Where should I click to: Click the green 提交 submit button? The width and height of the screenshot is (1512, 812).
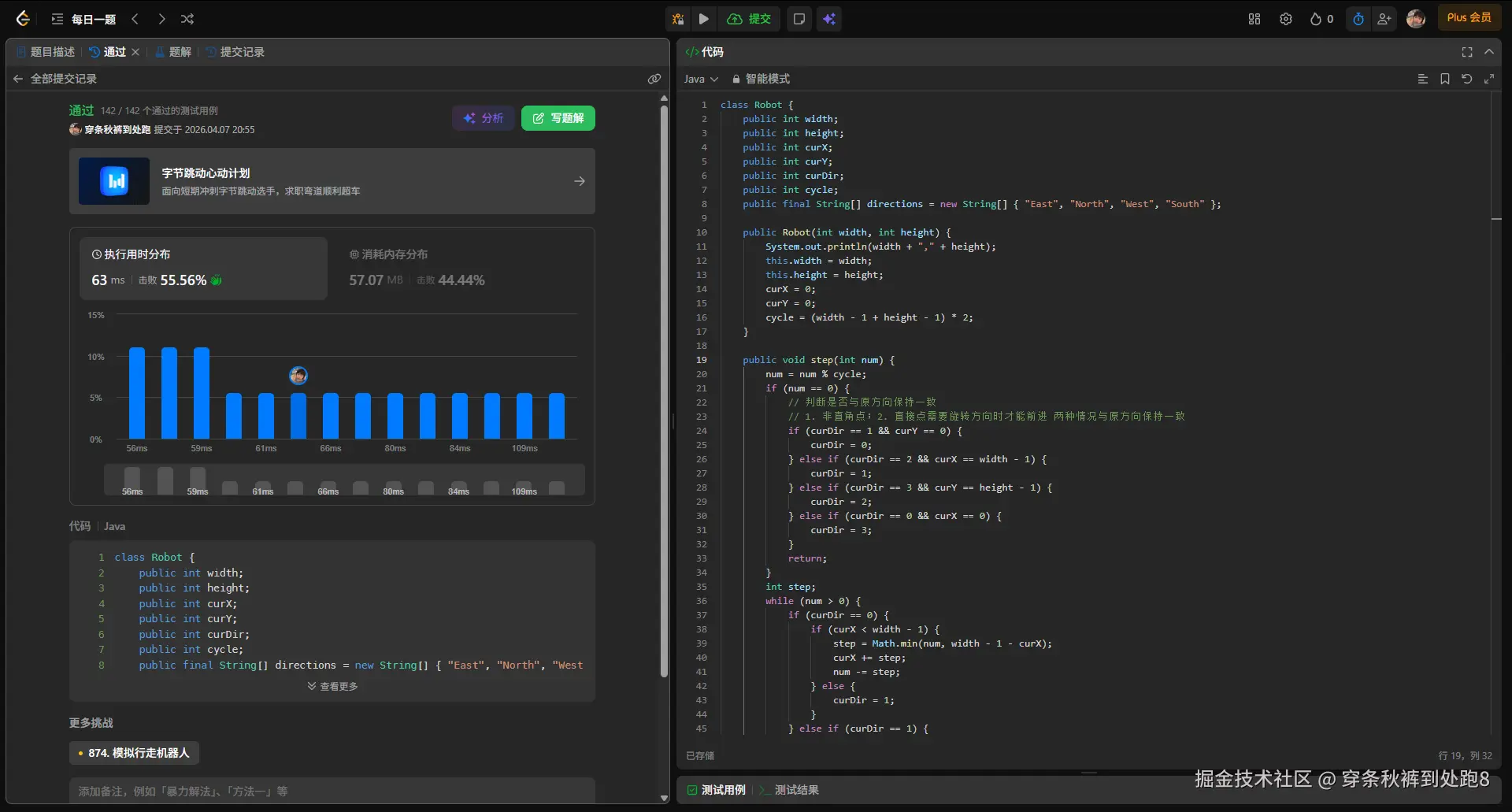coord(749,19)
